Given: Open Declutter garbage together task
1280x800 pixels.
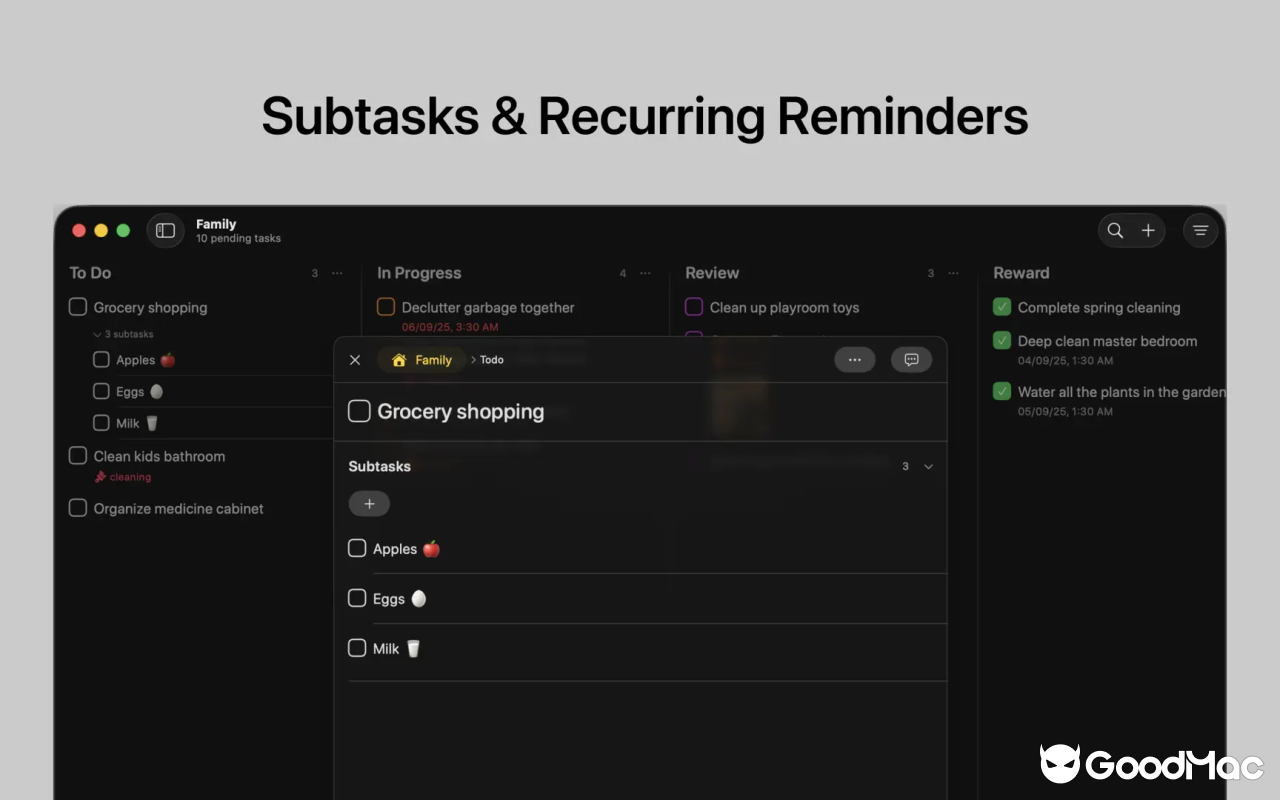Looking at the screenshot, I should pyautogui.click(x=488, y=307).
